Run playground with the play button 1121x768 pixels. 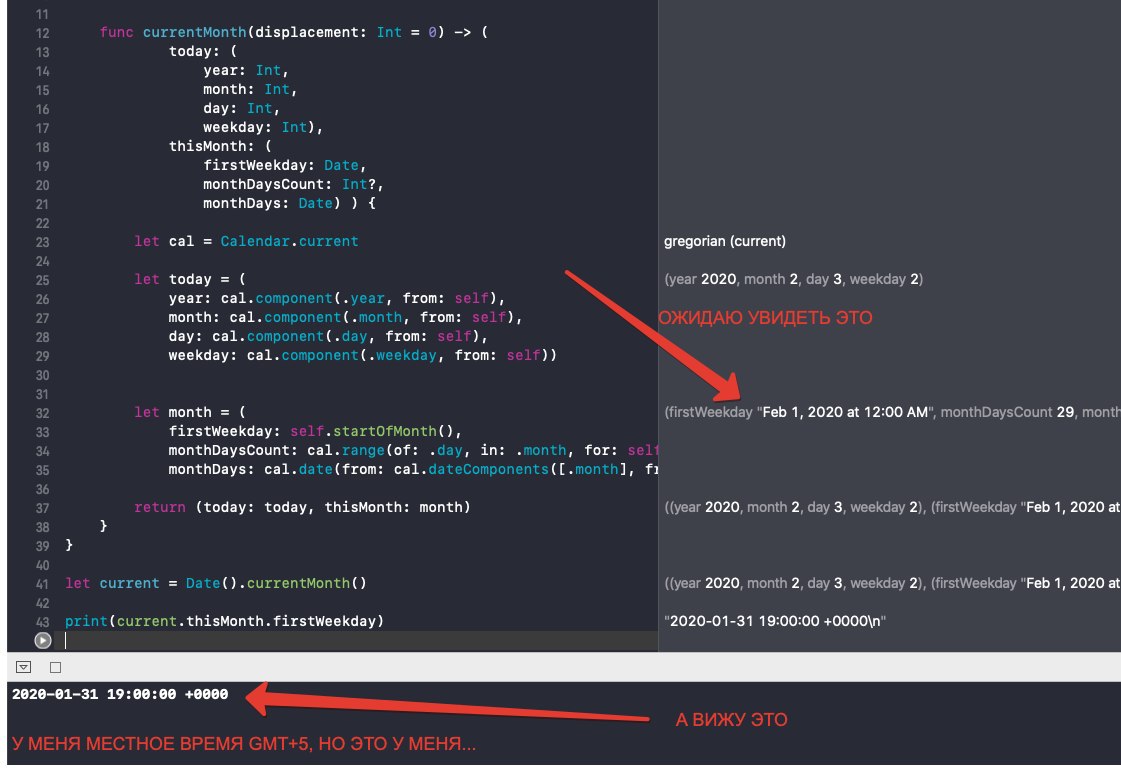43,640
